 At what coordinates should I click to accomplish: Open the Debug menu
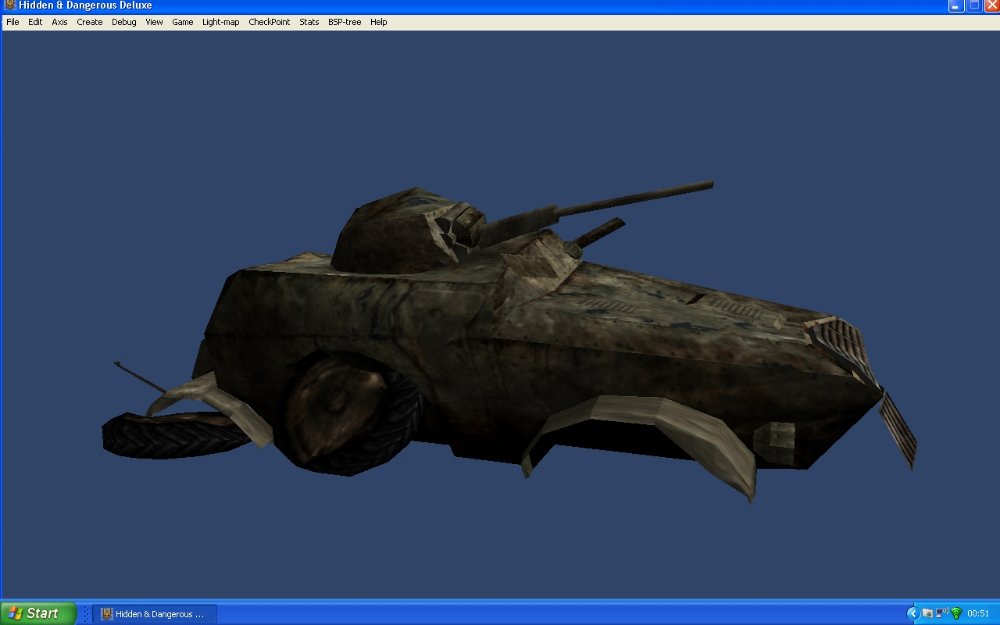[124, 22]
